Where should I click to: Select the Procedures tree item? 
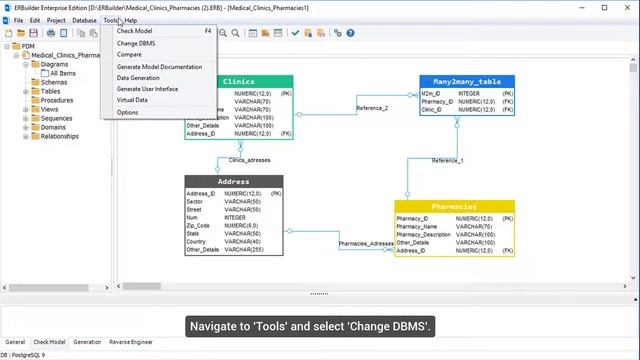(57, 100)
